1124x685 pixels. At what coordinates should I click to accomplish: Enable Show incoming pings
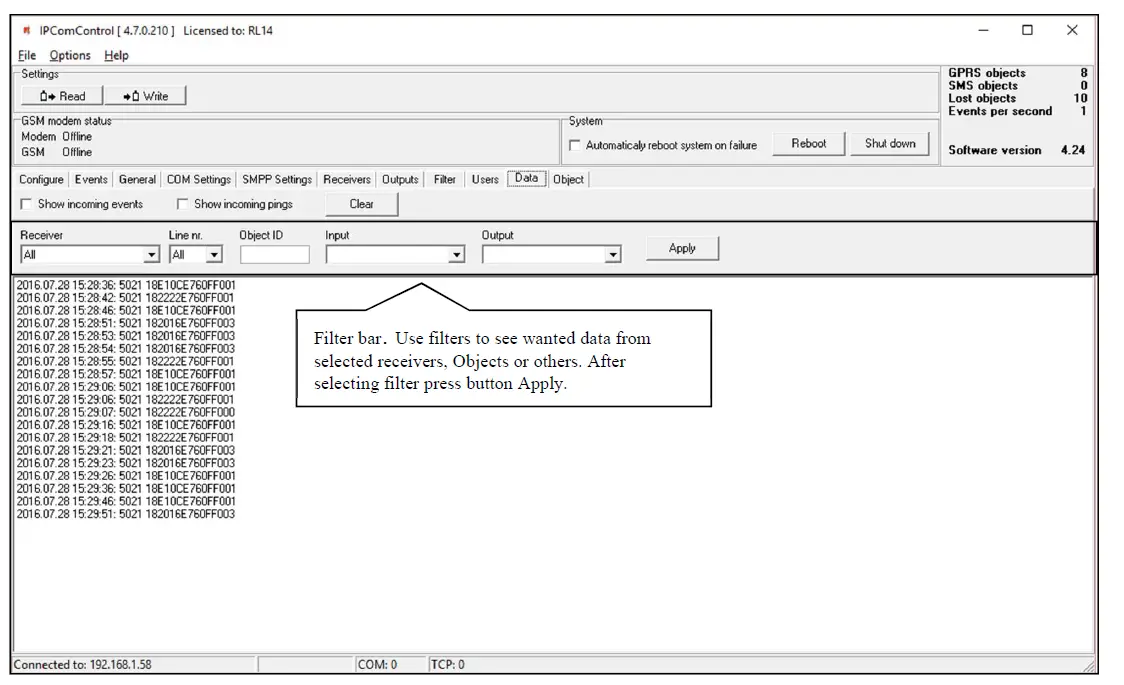tap(182, 203)
